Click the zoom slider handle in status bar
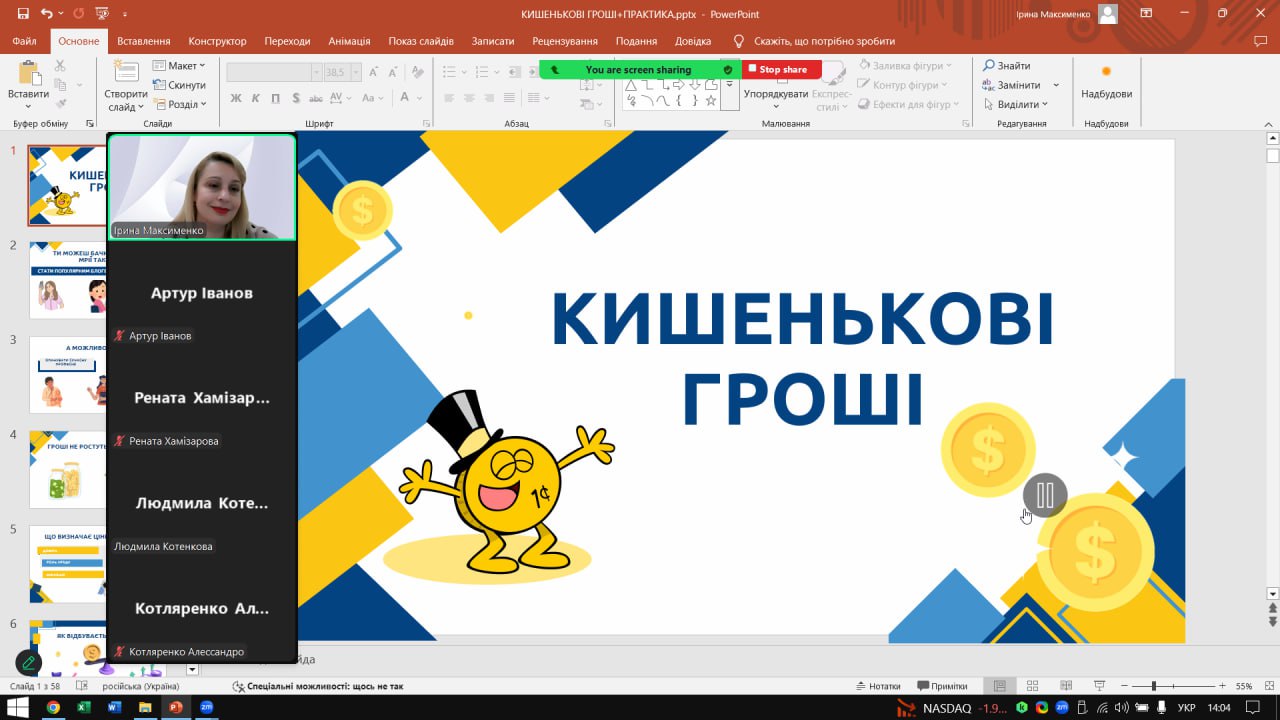The width and height of the screenshot is (1280, 720). pyautogui.click(x=1154, y=686)
